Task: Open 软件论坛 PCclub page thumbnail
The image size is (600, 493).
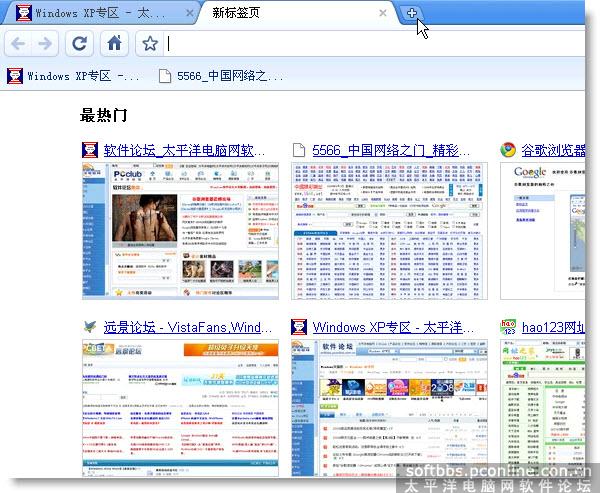Action: tap(180, 231)
